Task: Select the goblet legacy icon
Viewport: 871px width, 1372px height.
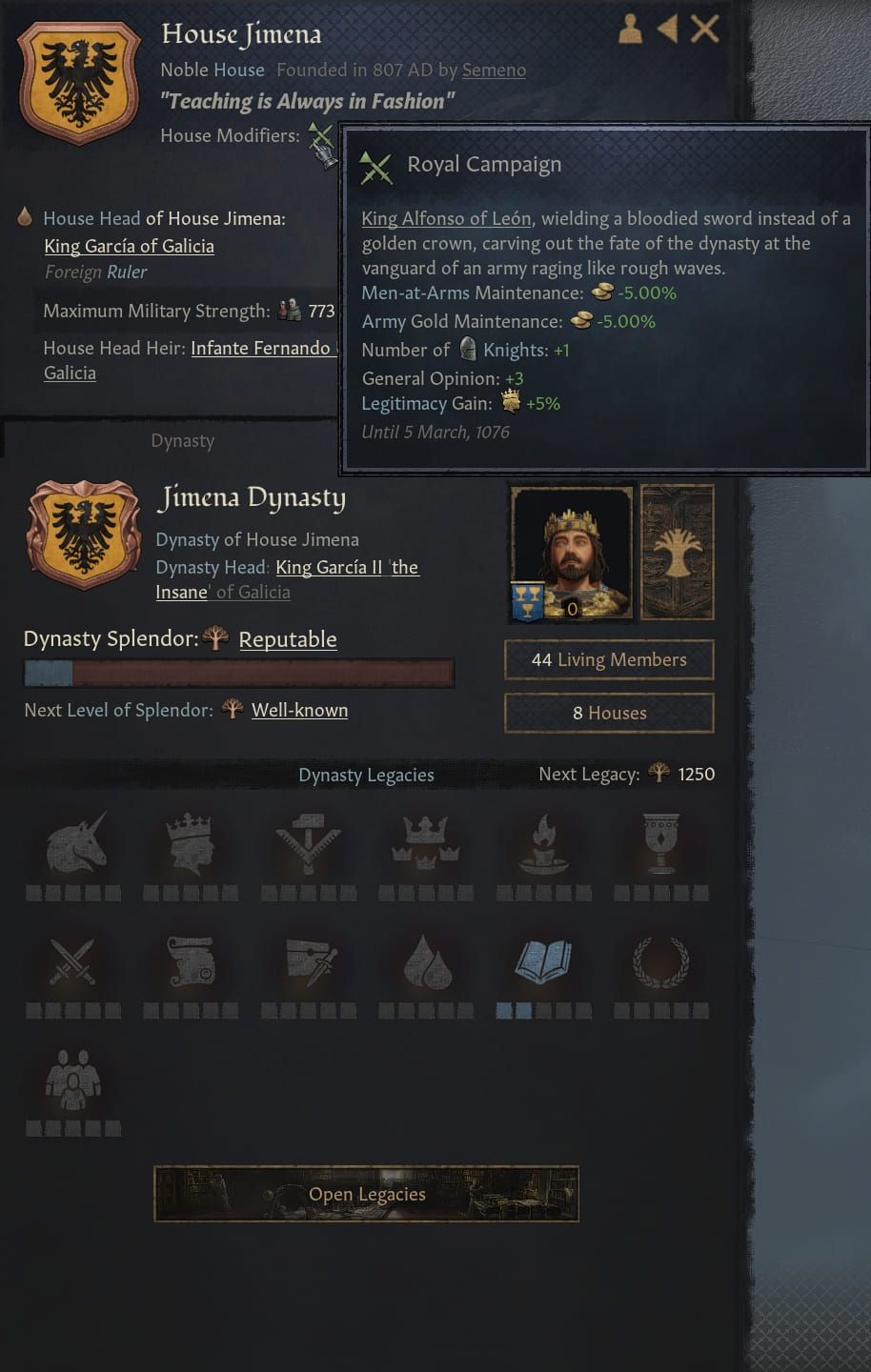Action: tap(661, 843)
